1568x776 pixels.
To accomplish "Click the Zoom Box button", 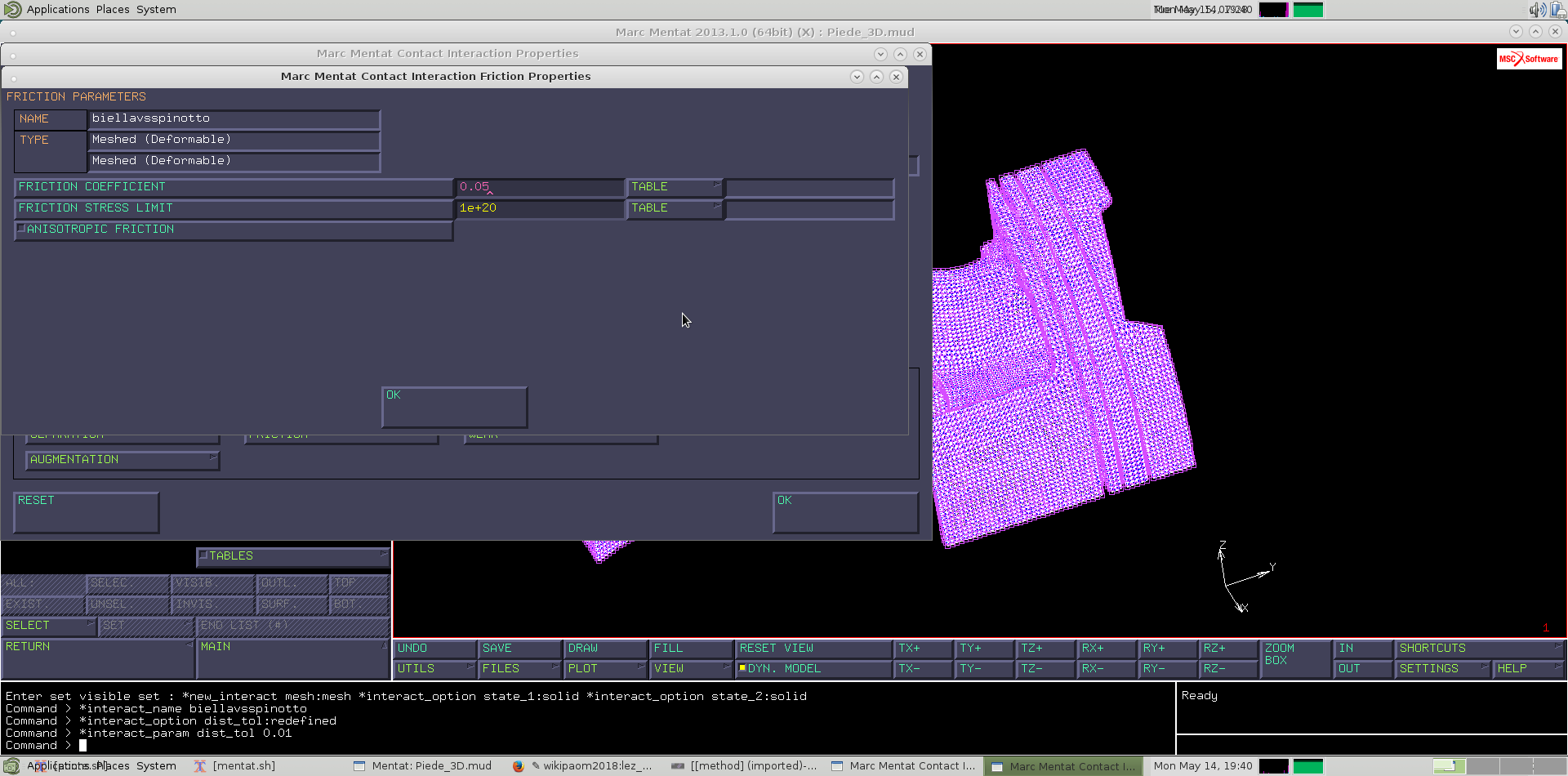I will click(x=1296, y=658).
